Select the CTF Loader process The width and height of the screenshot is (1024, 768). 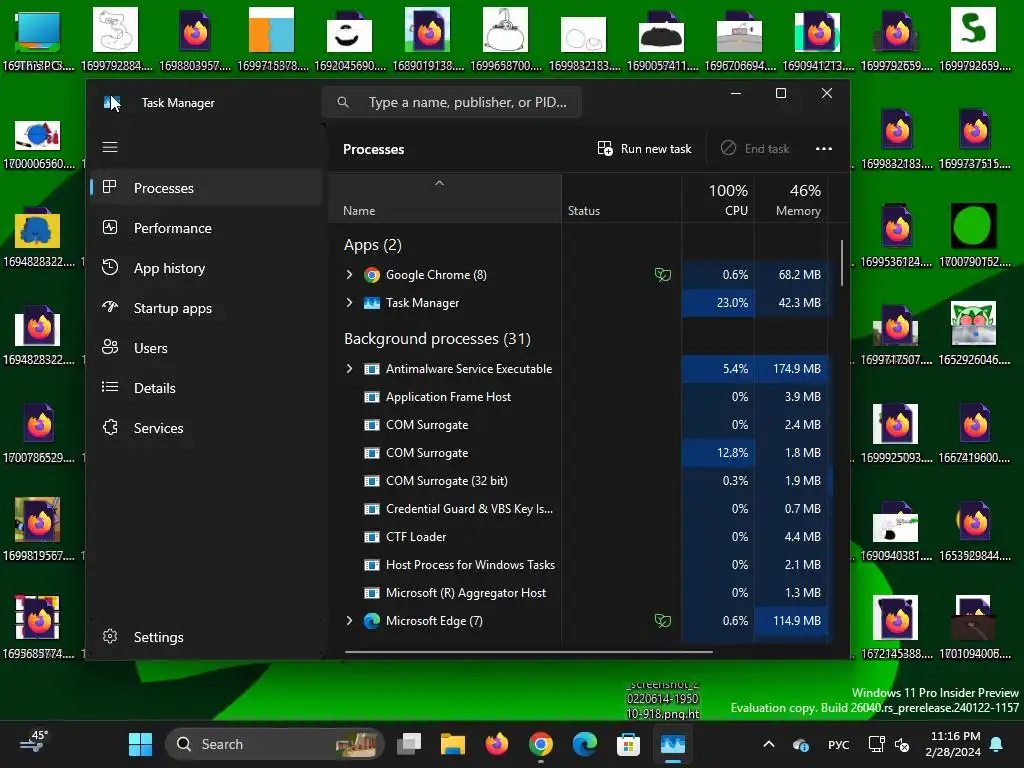pos(579,537)
